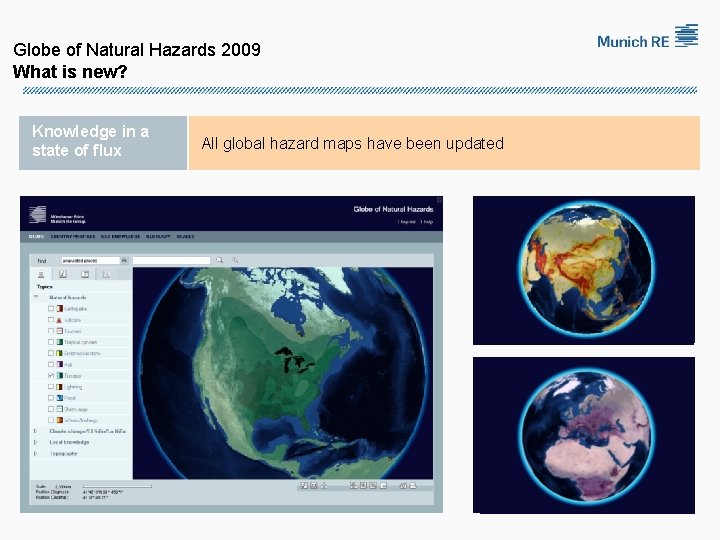The width and height of the screenshot is (720, 540).
Task: Click the Earthquake hazard layer icon
Action: pos(60,309)
